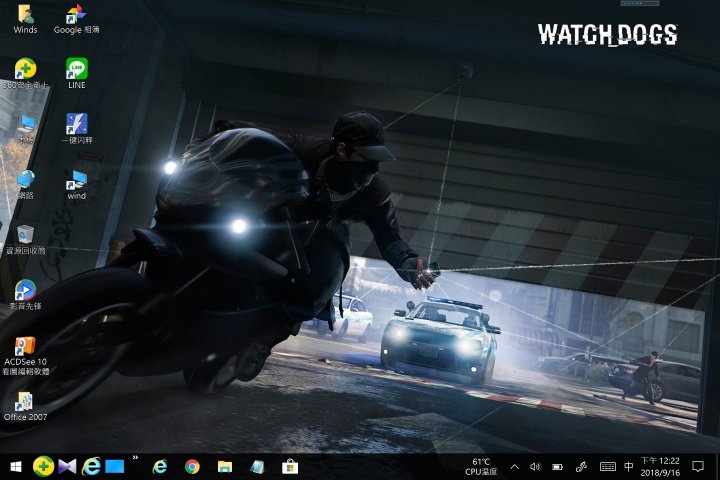
Task: Select the Recycle Bin (資源回收筒) icon
Action: 26,240
